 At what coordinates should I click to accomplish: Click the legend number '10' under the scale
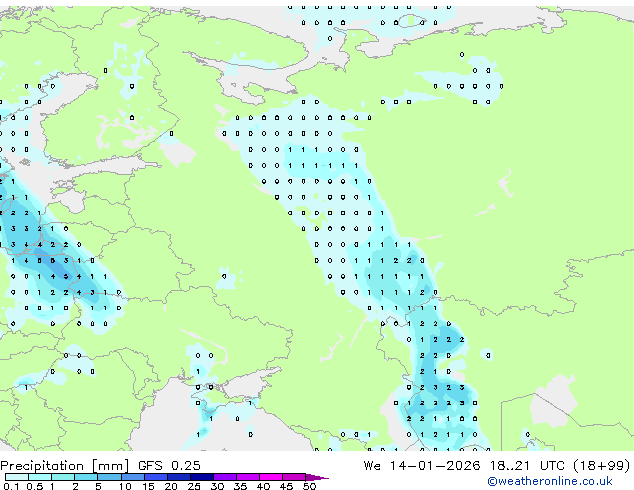tap(125, 486)
